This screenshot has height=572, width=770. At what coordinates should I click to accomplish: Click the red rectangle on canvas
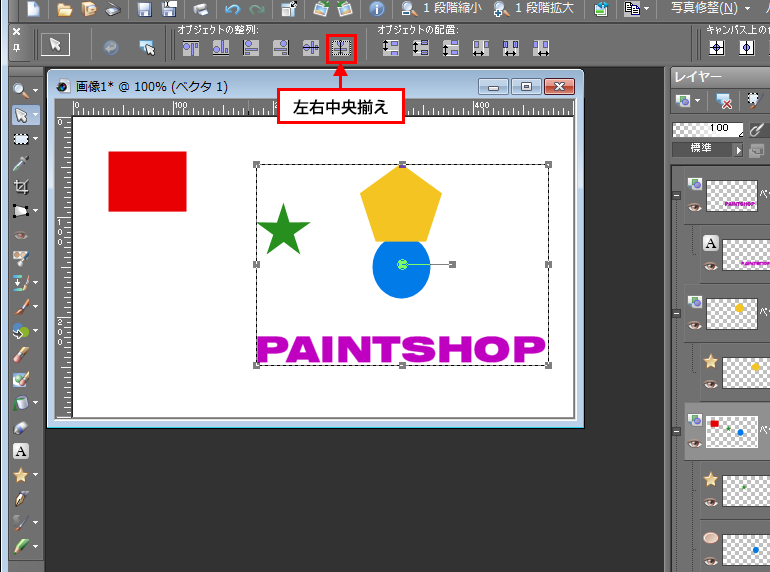tap(147, 182)
